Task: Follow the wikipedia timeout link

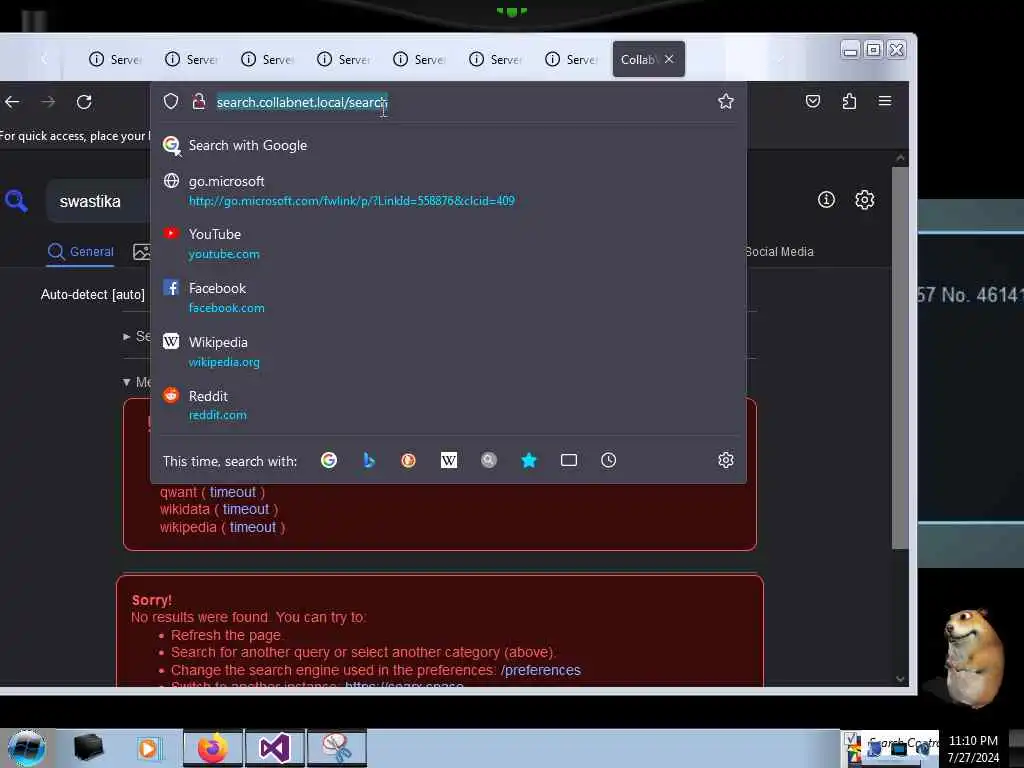Action: (253, 527)
